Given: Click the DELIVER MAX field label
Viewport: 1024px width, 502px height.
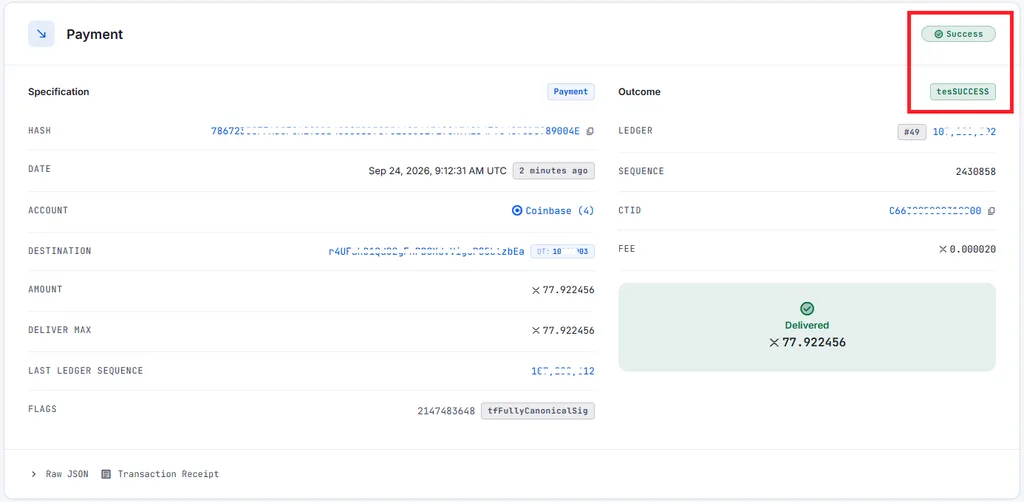Looking at the screenshot, I should coord(59,330).
